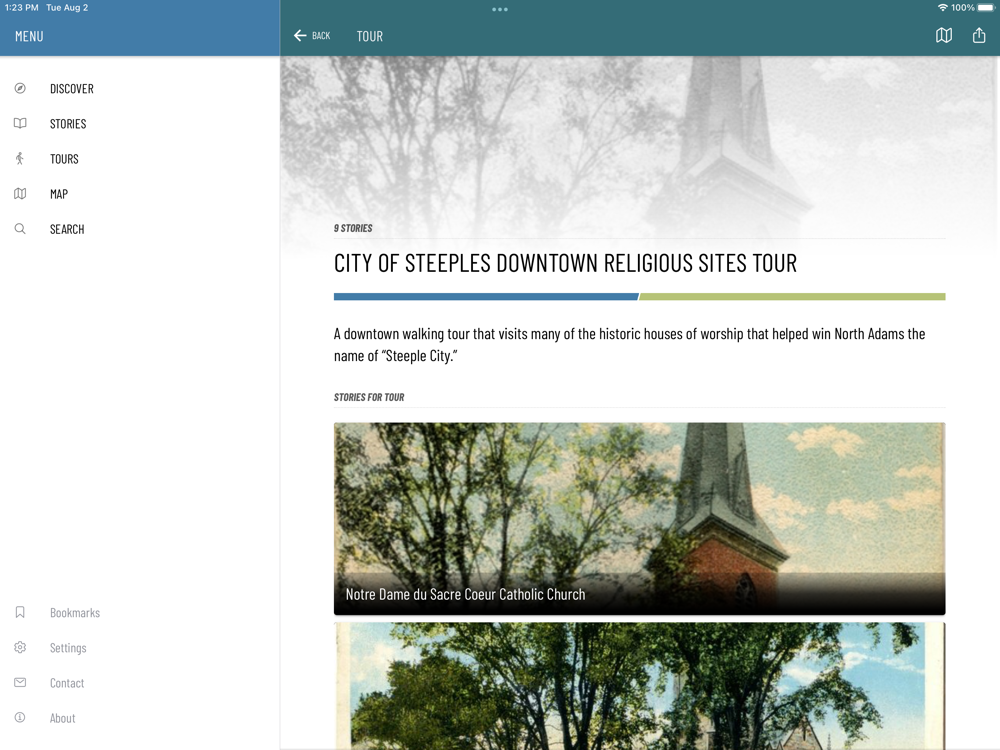This screenshot has width=1000, height=750.
Task: Tap the three-dot multitasking indicator
Action: pos(500,10)
